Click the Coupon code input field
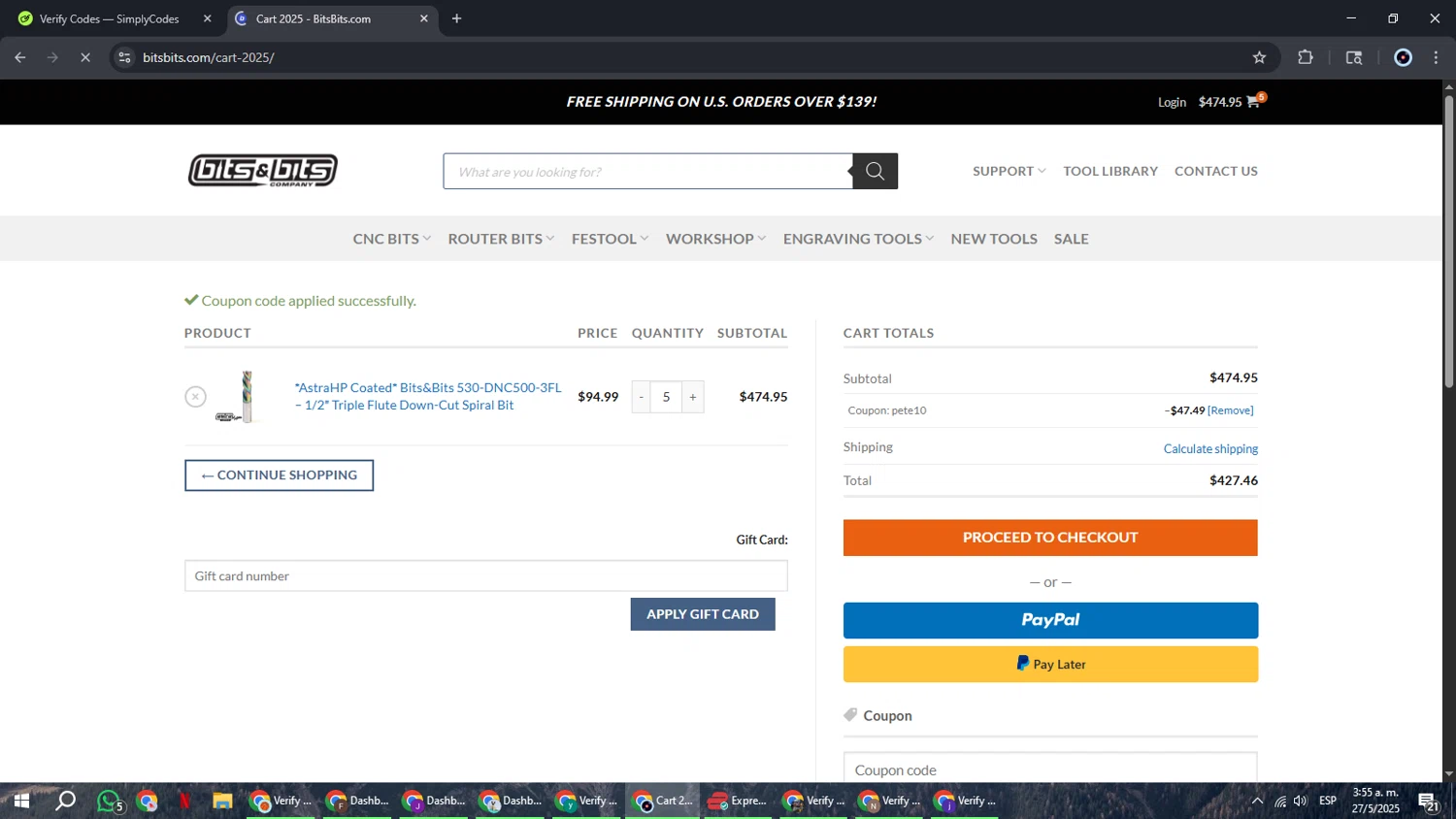Image resolution: width=1456 pixels, height=819 pixels. 1050,768
